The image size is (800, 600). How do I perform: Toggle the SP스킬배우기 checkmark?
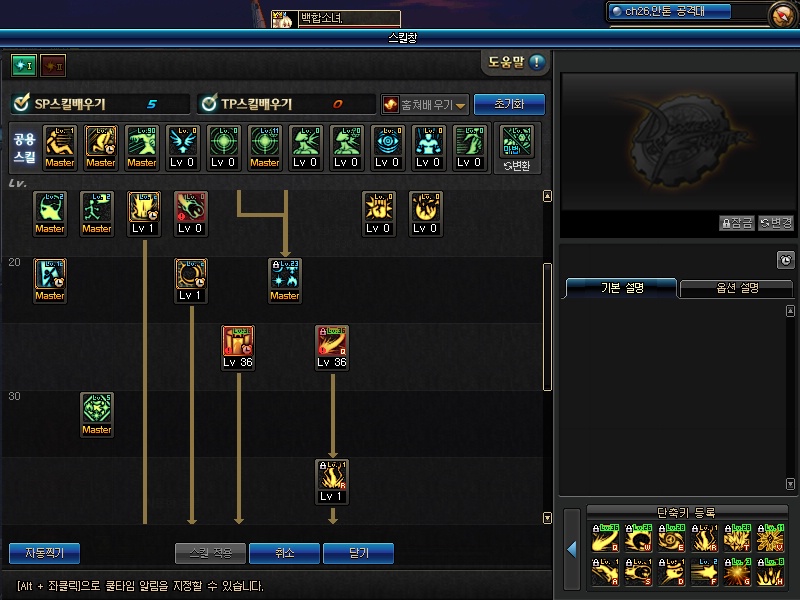click(21, 103)
